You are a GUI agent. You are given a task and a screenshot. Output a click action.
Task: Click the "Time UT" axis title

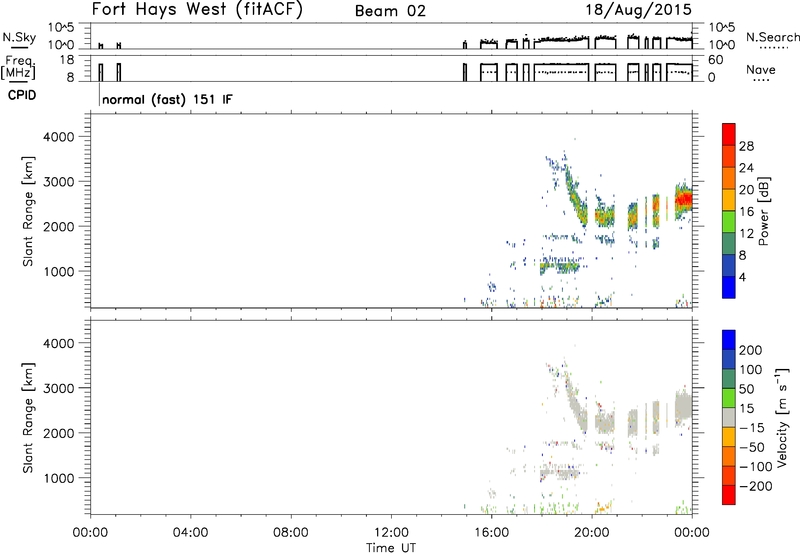click(391, 547)
